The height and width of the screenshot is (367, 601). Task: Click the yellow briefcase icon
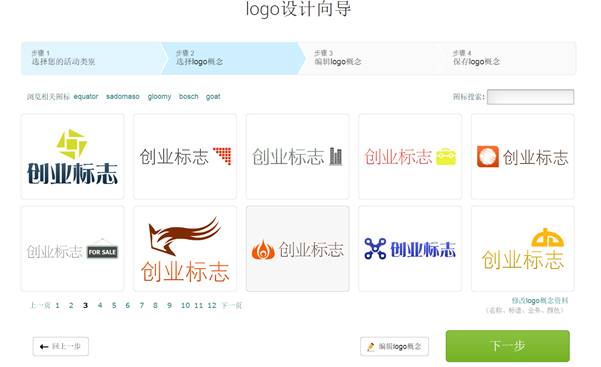(446, 156)
